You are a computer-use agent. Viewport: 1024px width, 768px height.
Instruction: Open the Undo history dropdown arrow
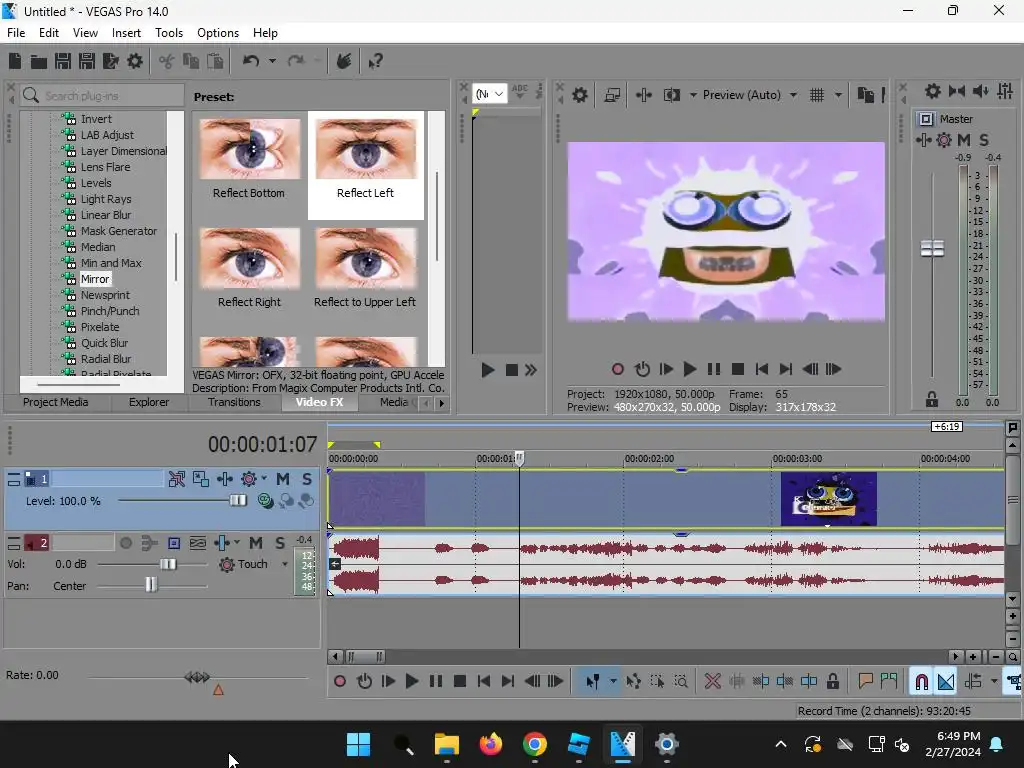click(x=272, y=61)
